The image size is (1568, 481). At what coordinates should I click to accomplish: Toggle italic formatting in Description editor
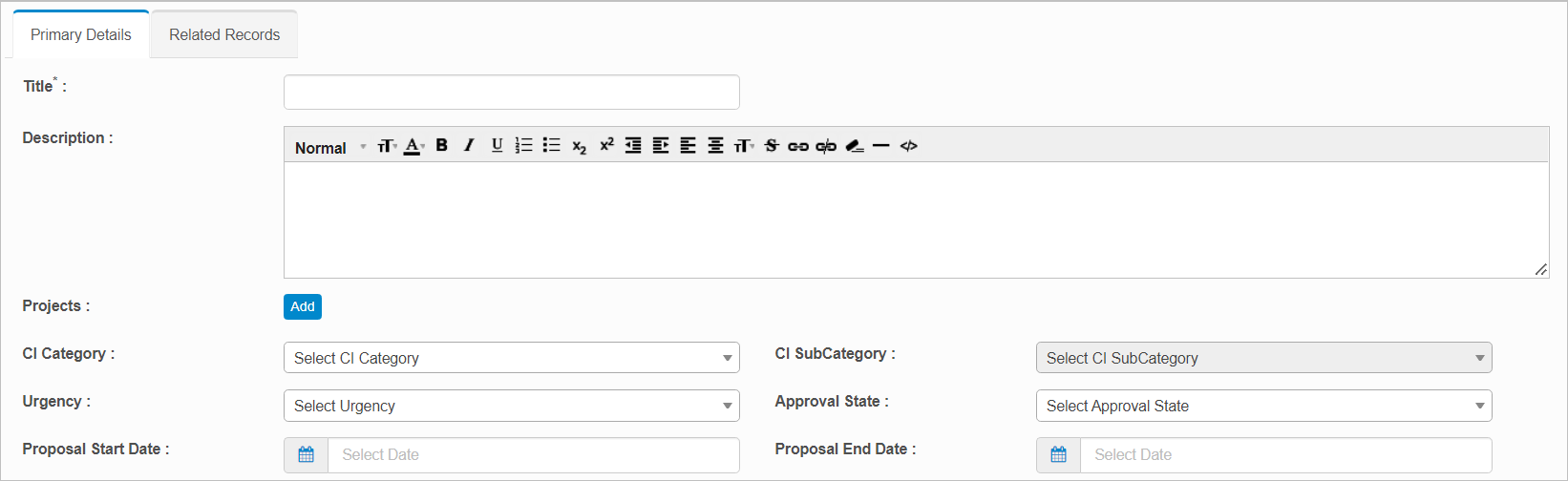pyautogui.click(x=469, y=146)
